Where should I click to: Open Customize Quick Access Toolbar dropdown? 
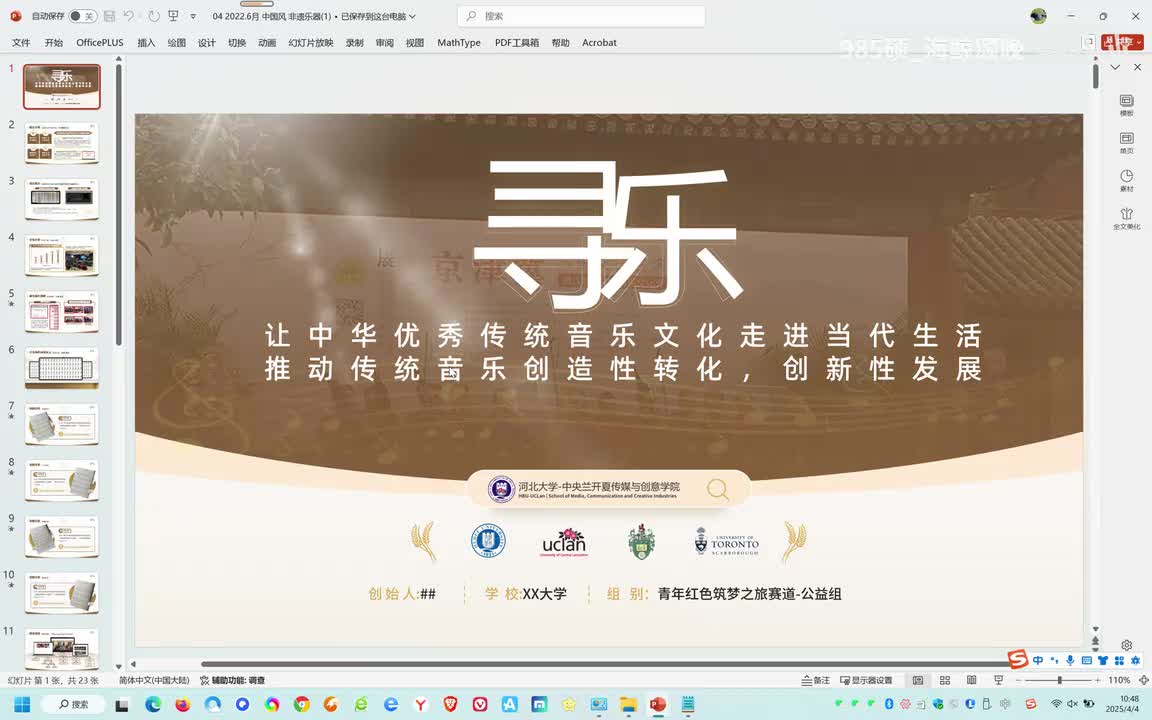pyautogui.click(x=193, y=16)
